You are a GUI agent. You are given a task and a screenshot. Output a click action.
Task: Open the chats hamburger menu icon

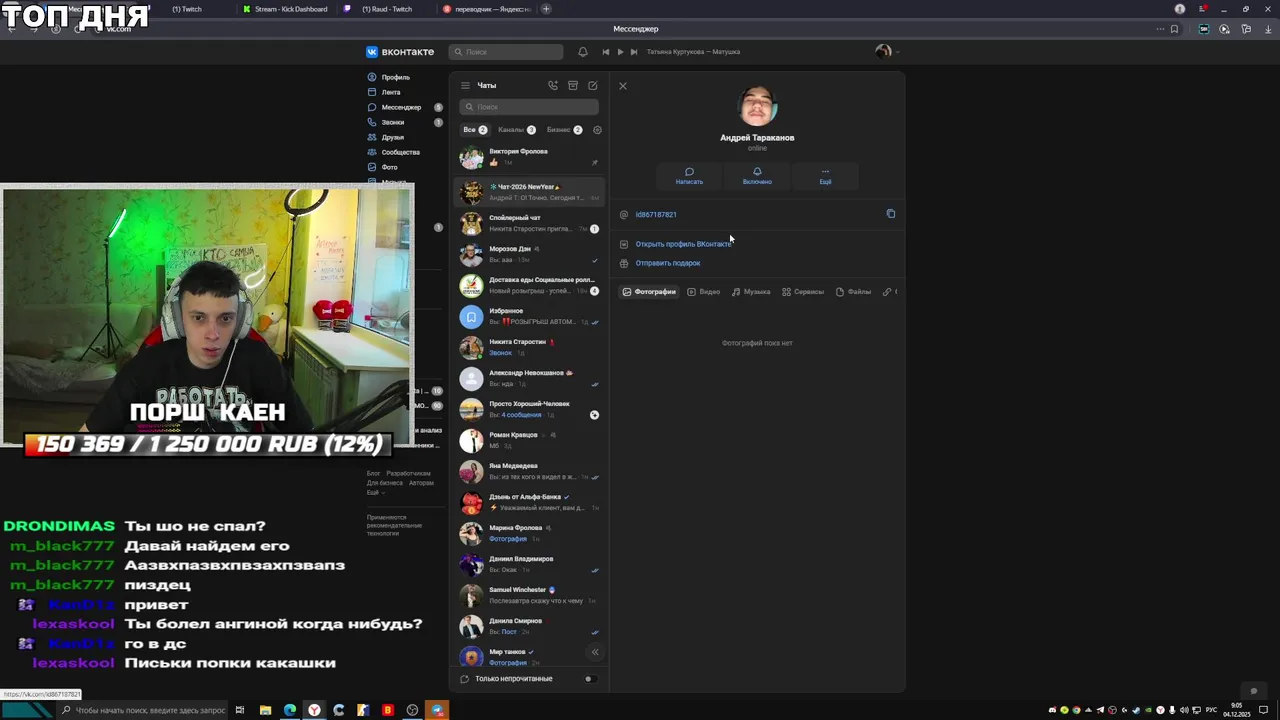point(465,86)
